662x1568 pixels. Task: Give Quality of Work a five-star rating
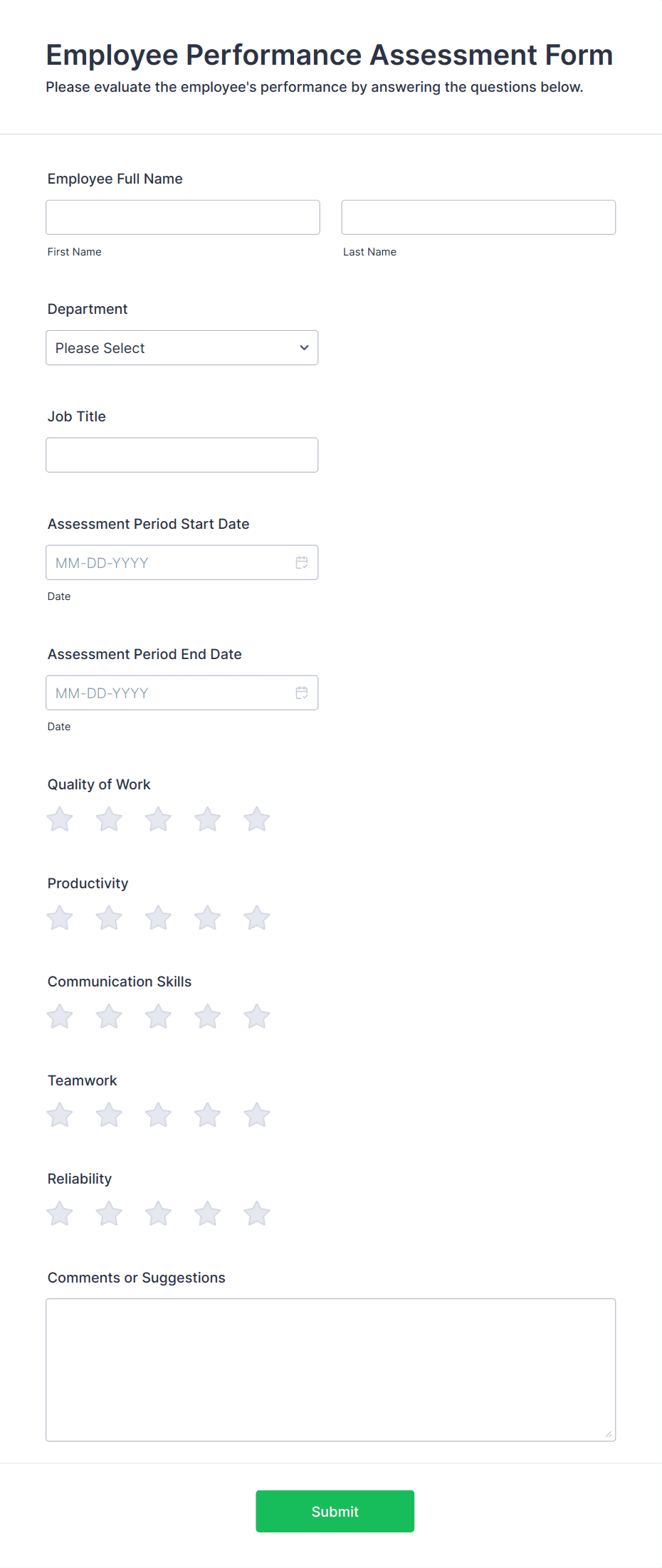(x=256, y=819)
